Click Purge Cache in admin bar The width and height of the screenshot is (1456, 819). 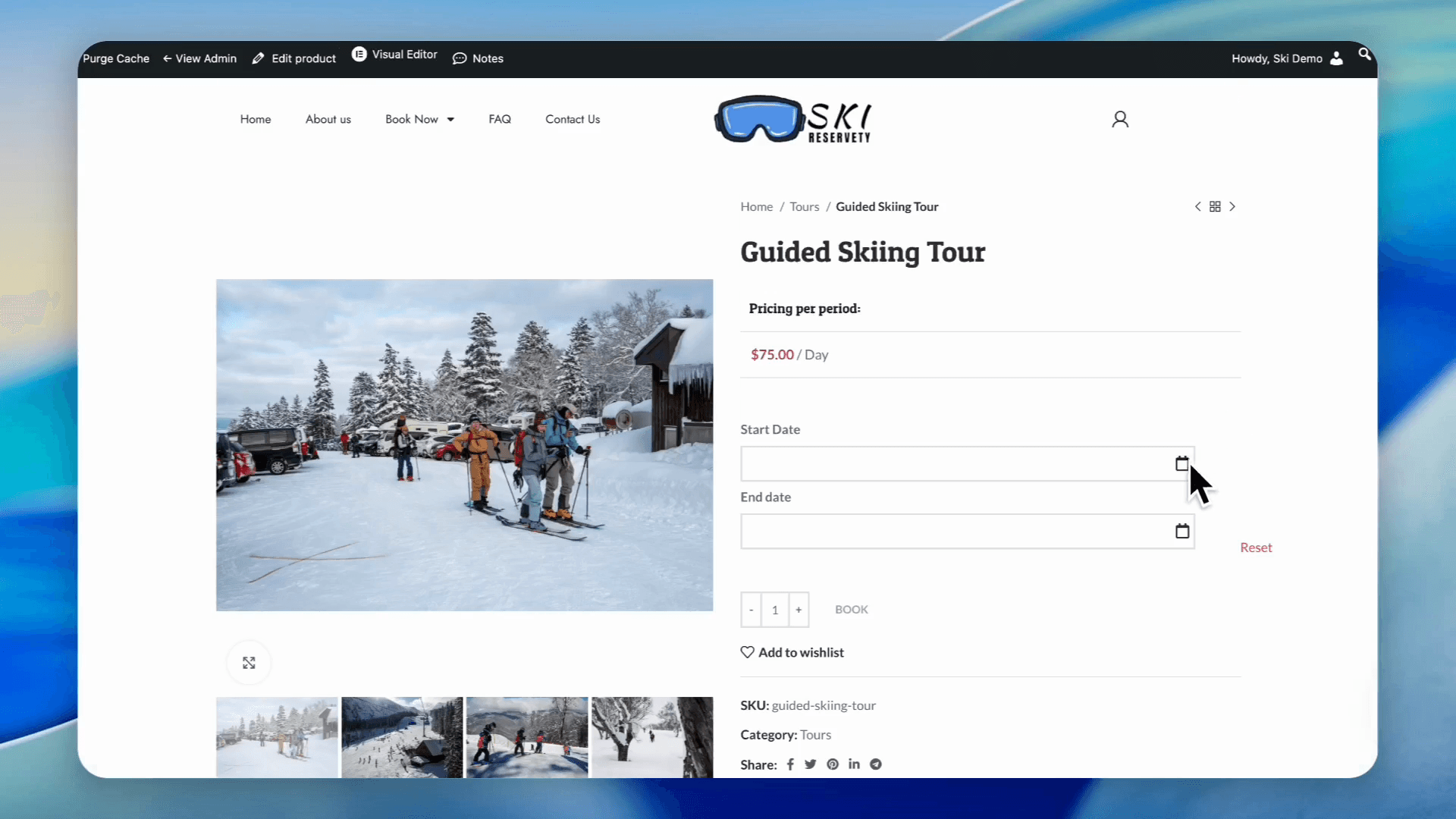click(x=116, y=58)
